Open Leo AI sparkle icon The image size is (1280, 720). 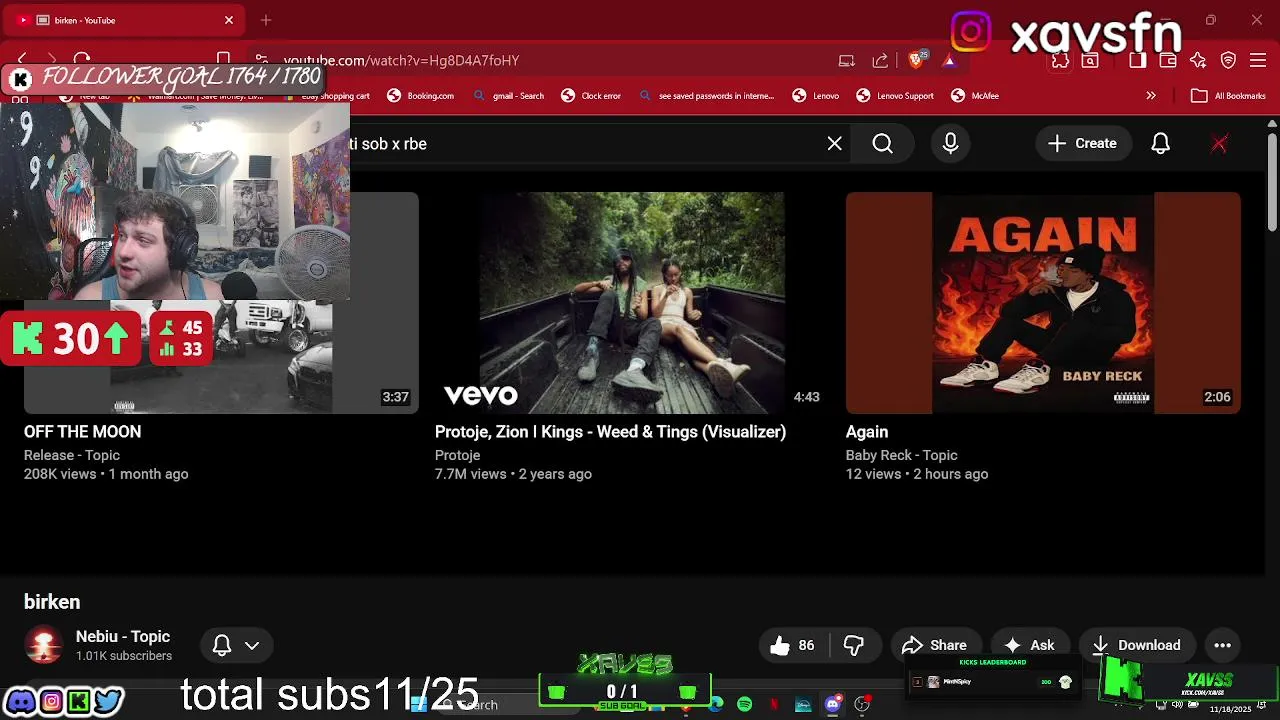1198,61
